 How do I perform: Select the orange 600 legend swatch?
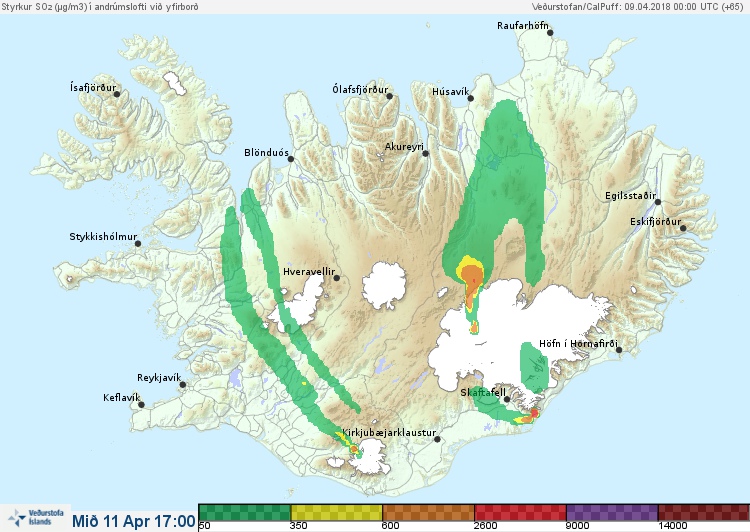pyautogui.click(x=429, y=512)
